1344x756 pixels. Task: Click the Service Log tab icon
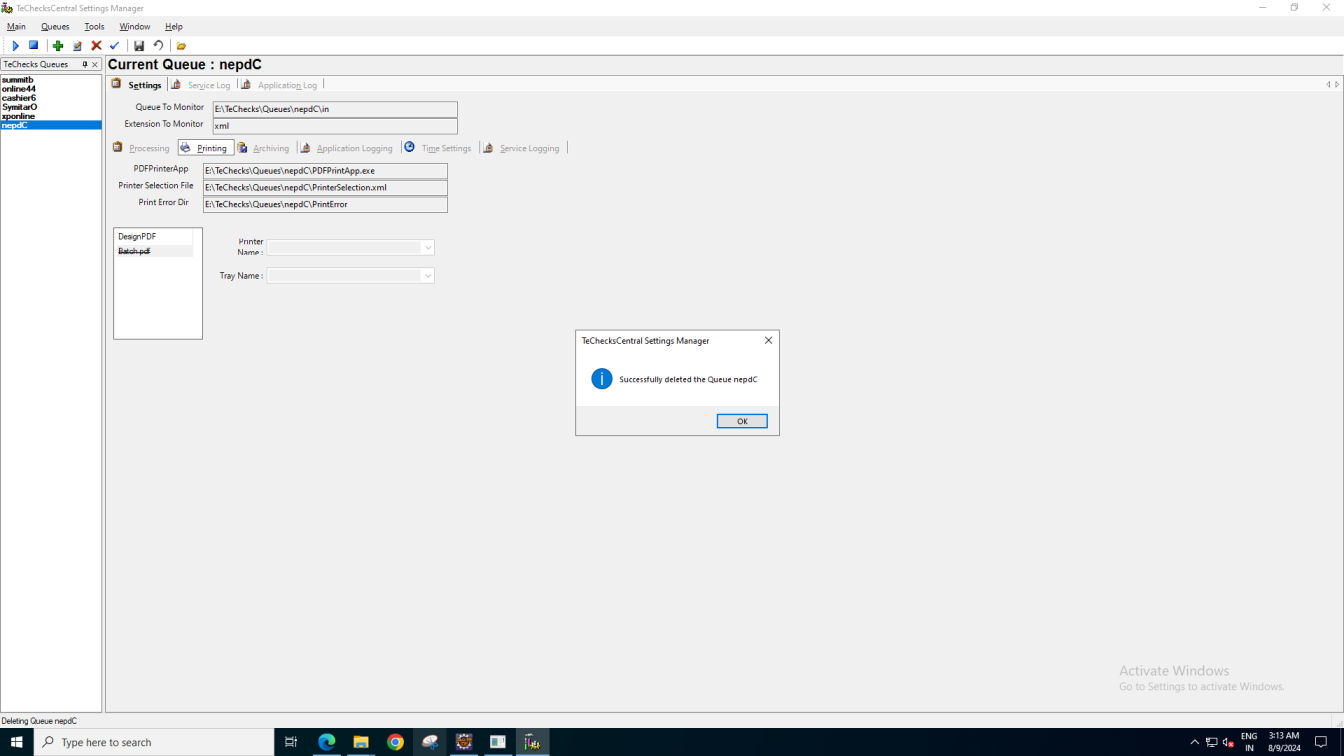coord(176,84)
